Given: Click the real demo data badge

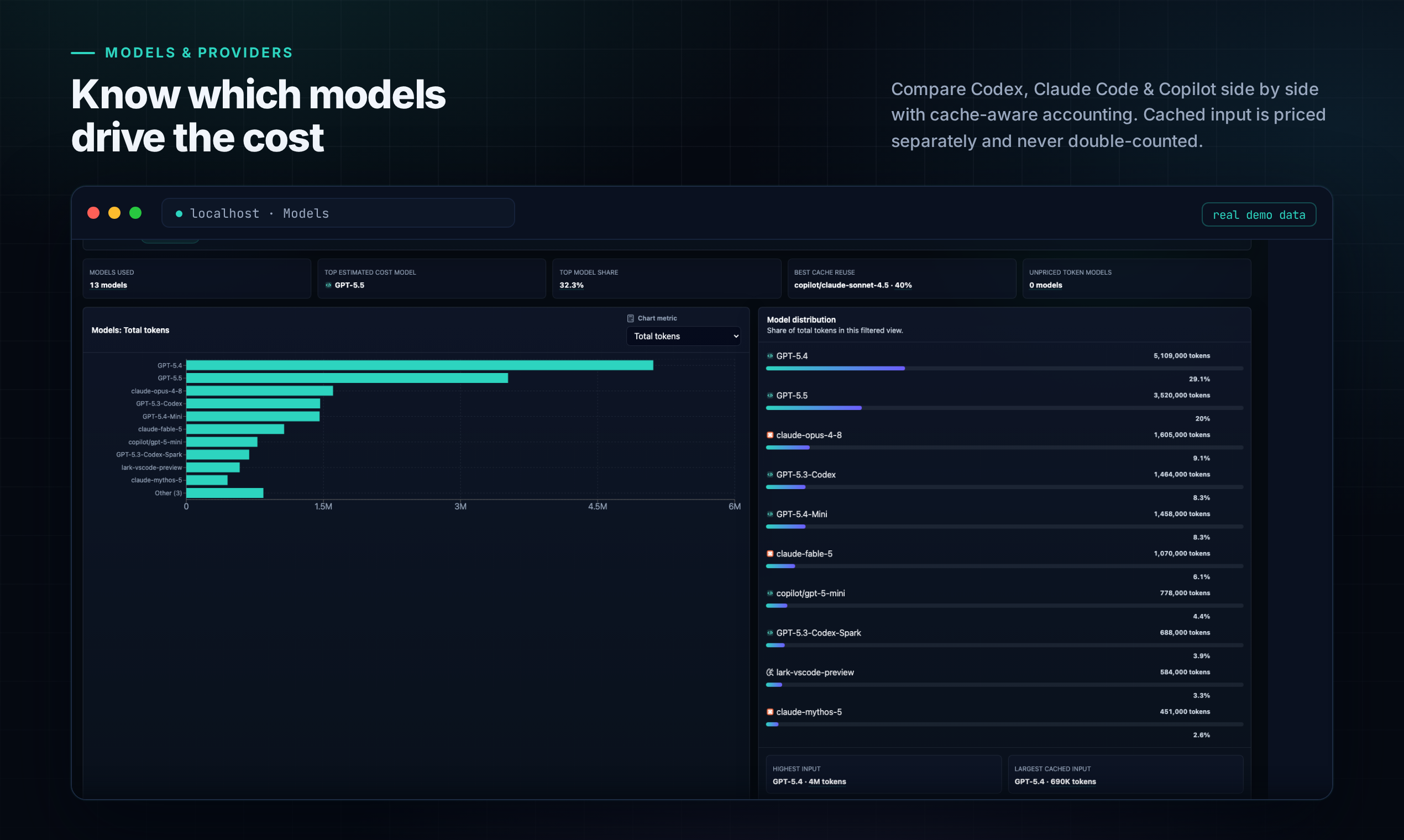Looking at the screenshot, I should coord(1259,214).
